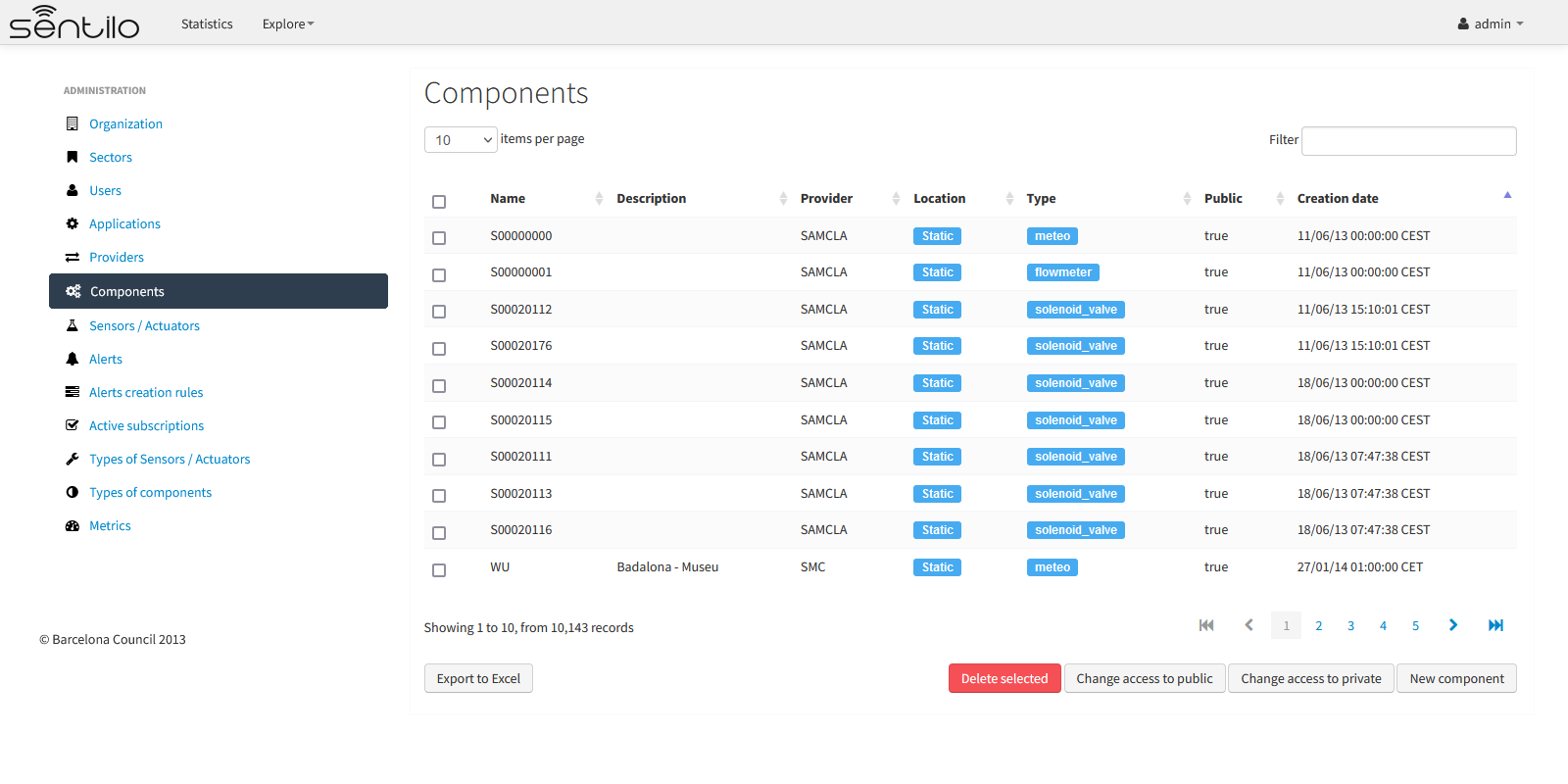Click the Providers exchange arrows icon
1568x784 pixels.
pyautogui.click(x=72, y=257)
